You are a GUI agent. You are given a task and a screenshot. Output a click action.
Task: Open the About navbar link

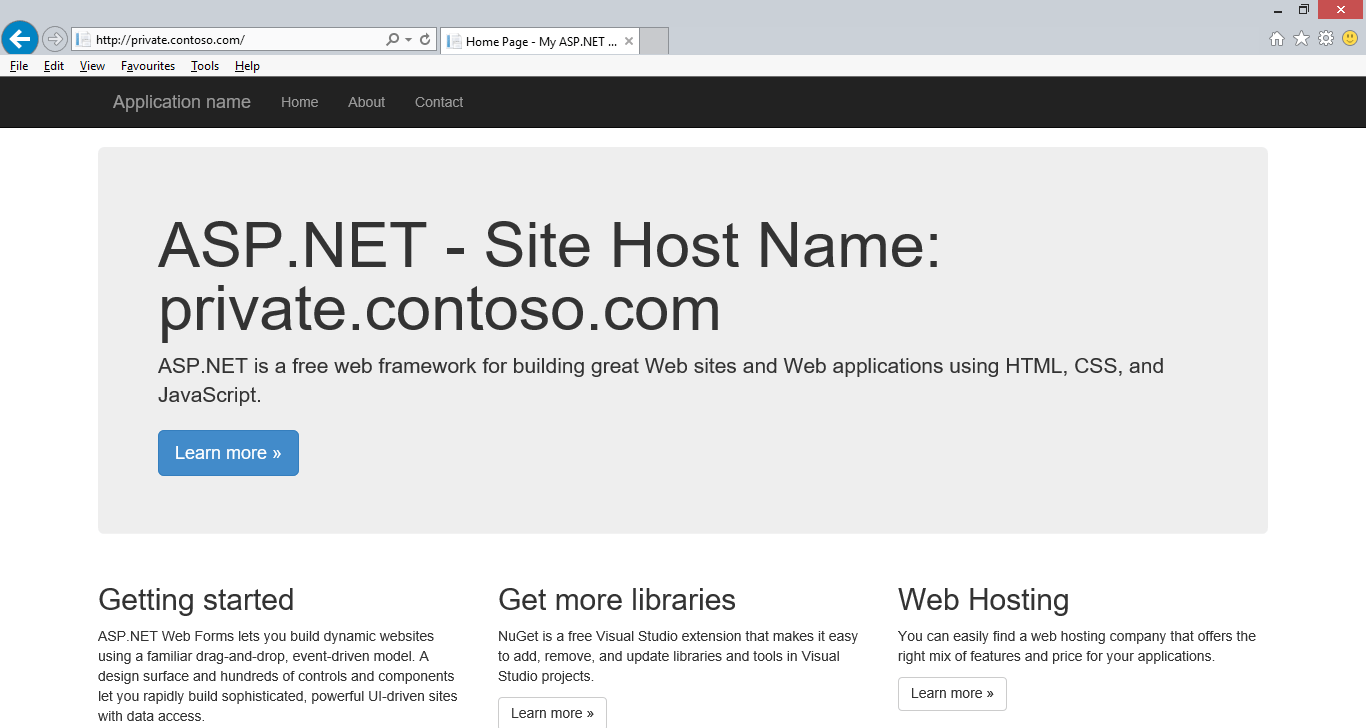366,102
